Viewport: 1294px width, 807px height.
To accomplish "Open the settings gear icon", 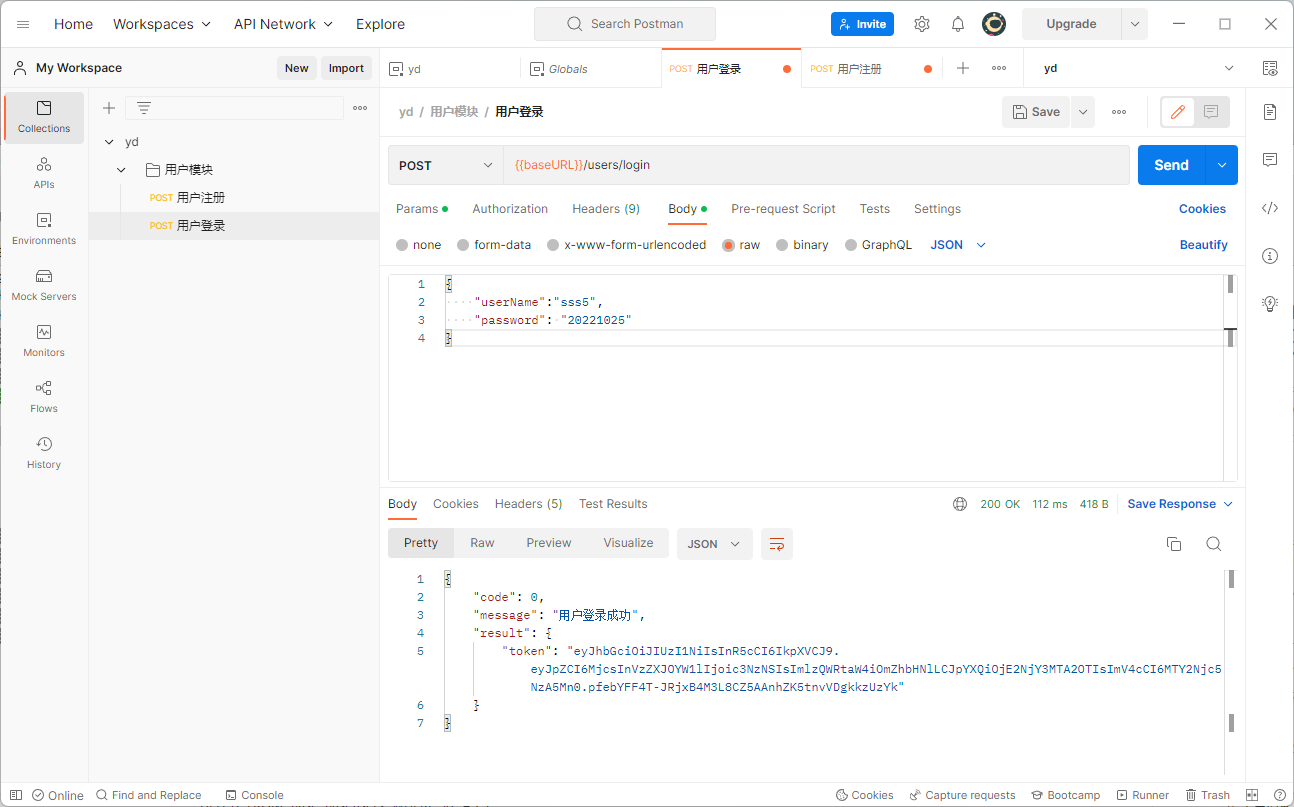I will 922,24.
